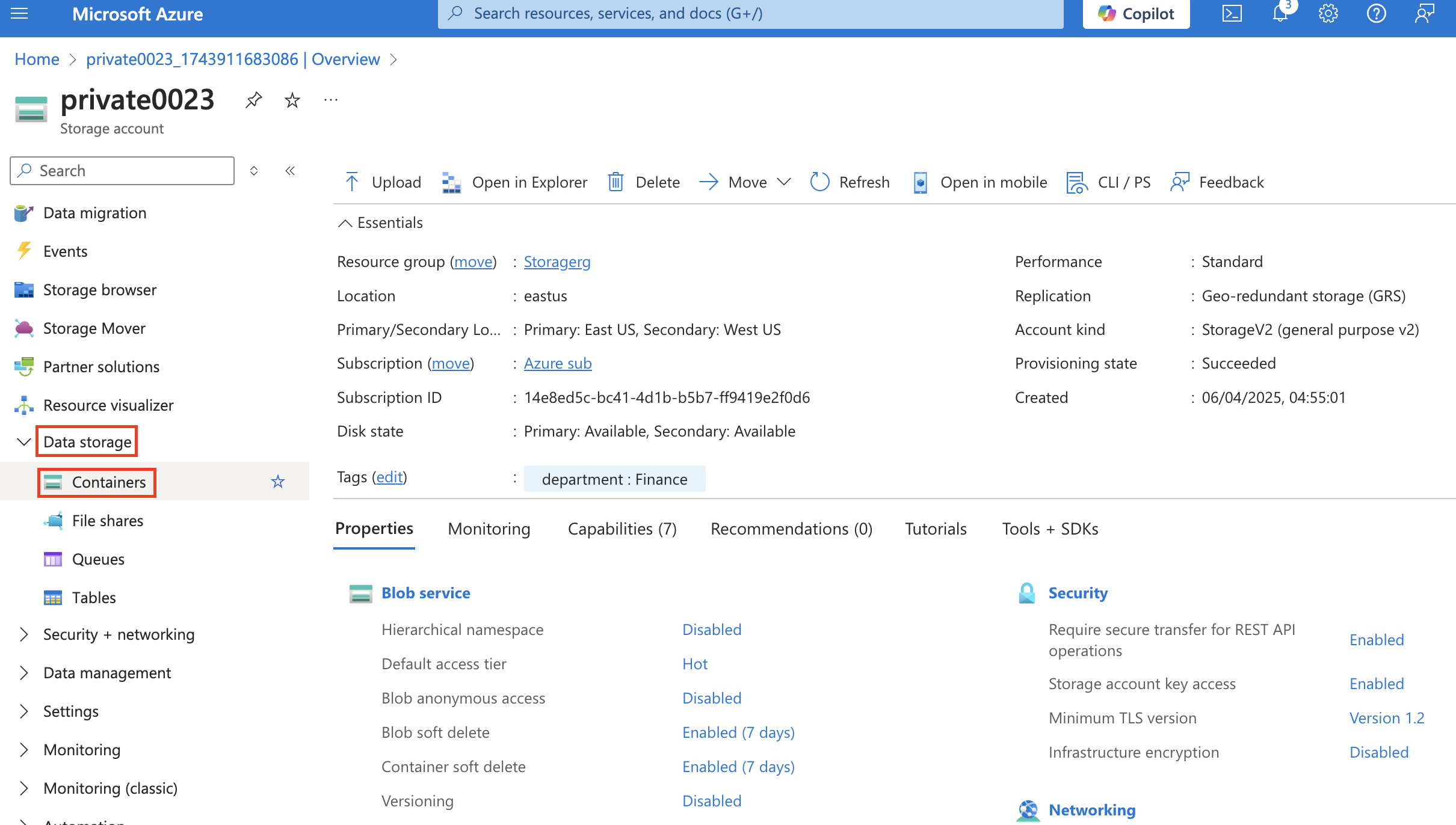The height and width of the screenshot is (825, 1456).
Task: Expand Monitoring (classic) section
Action: coord(24,788)
